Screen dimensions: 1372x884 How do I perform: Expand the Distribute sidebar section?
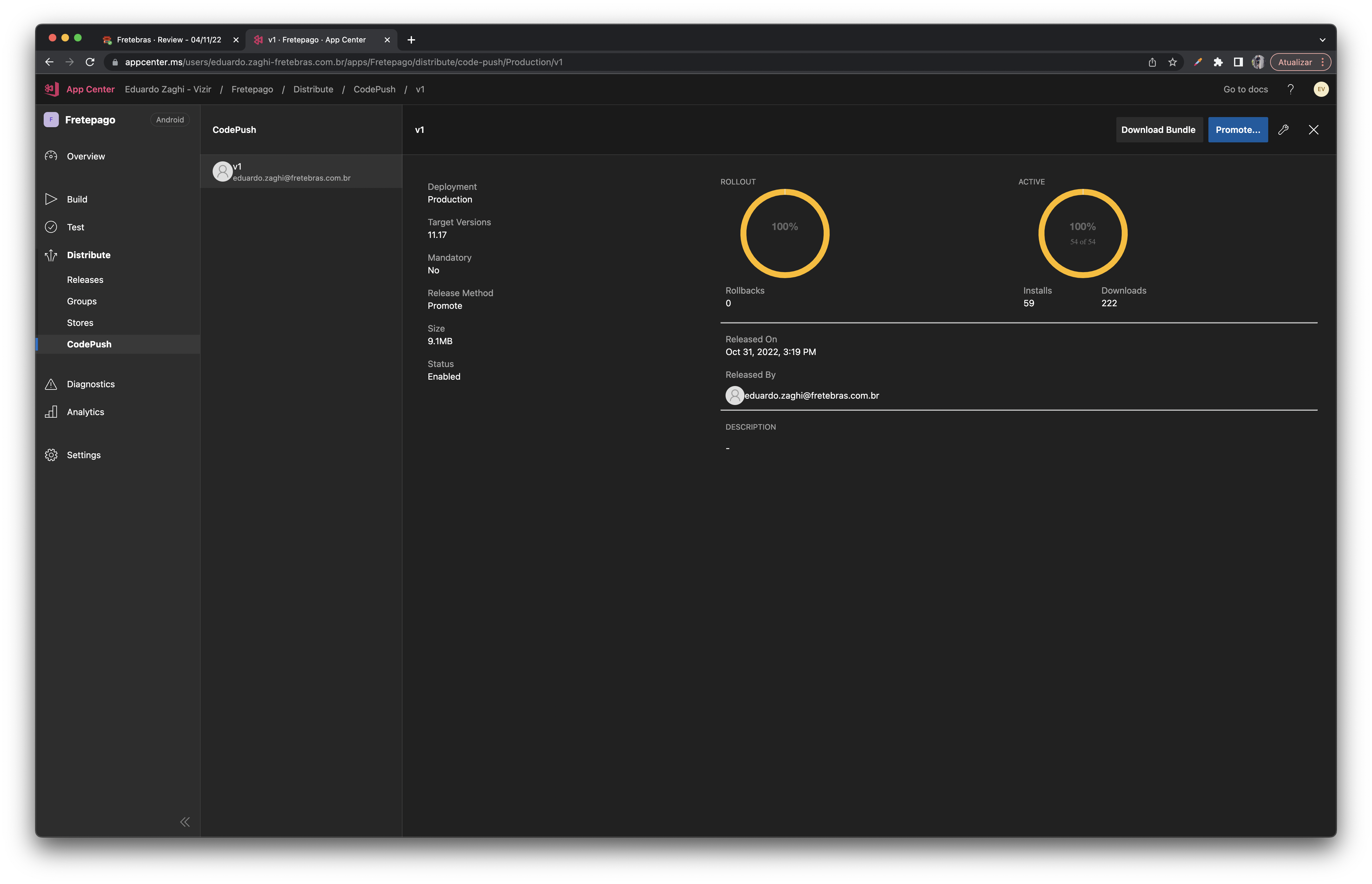point(88,255)
